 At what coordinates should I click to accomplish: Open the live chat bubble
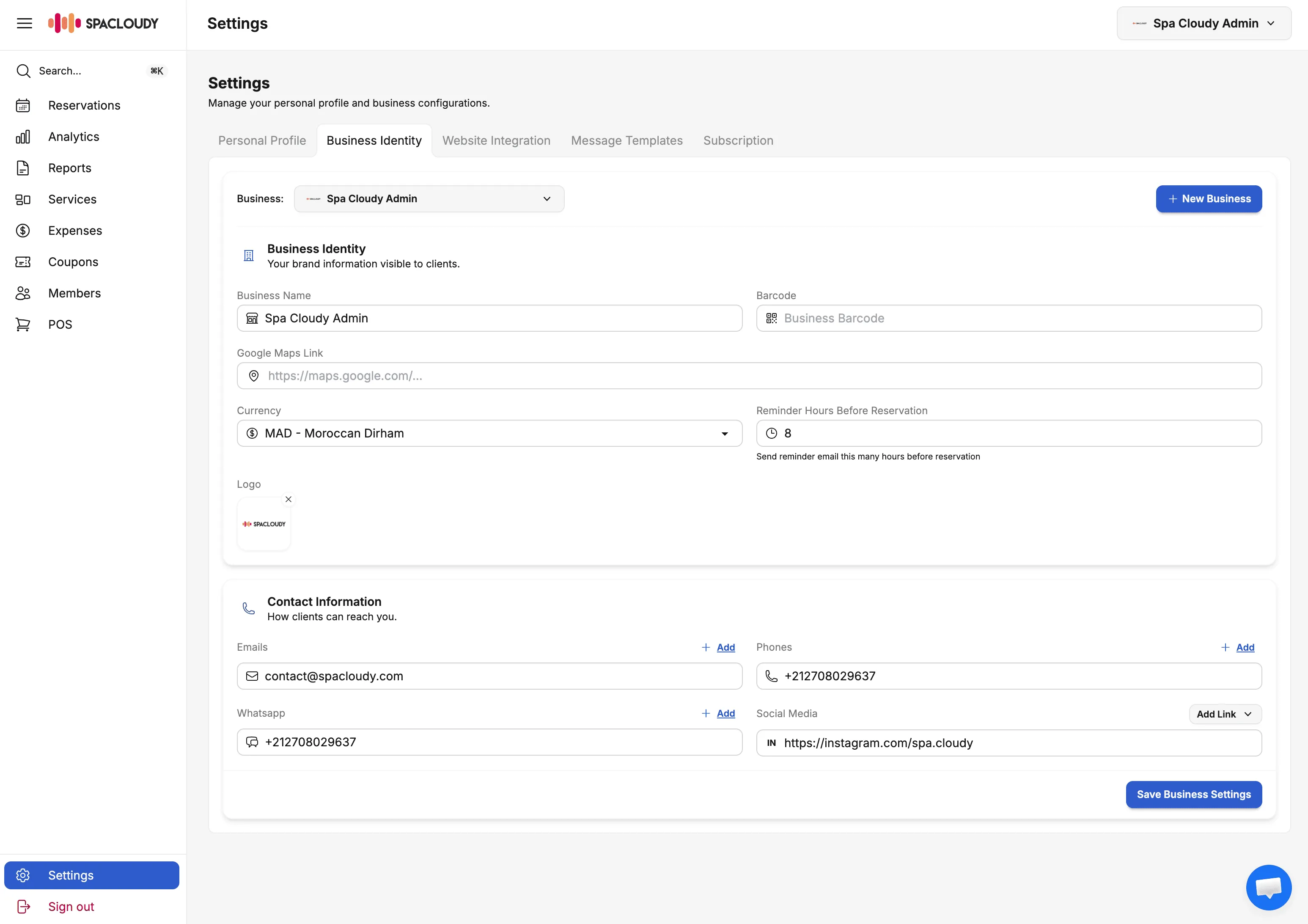tap(1268, 887)
